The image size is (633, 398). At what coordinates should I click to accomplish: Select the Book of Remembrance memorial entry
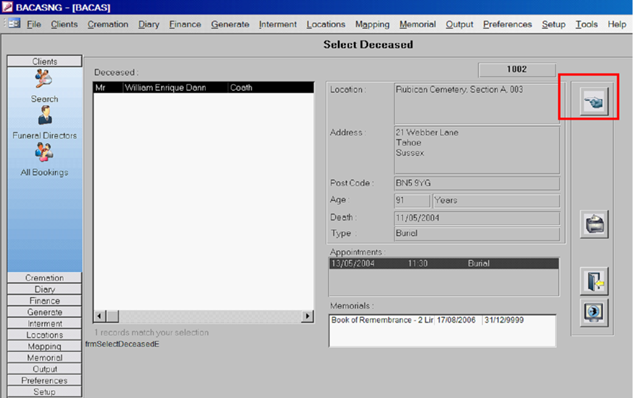pos(442,320)
